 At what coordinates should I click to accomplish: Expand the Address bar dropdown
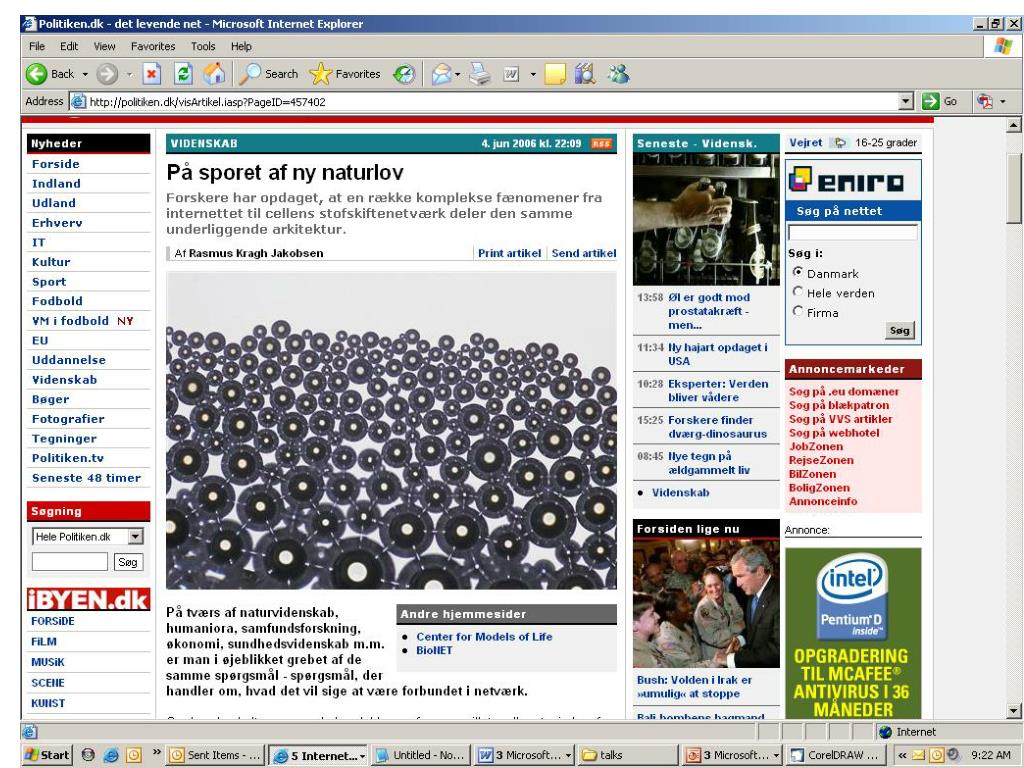click(906, 101)
